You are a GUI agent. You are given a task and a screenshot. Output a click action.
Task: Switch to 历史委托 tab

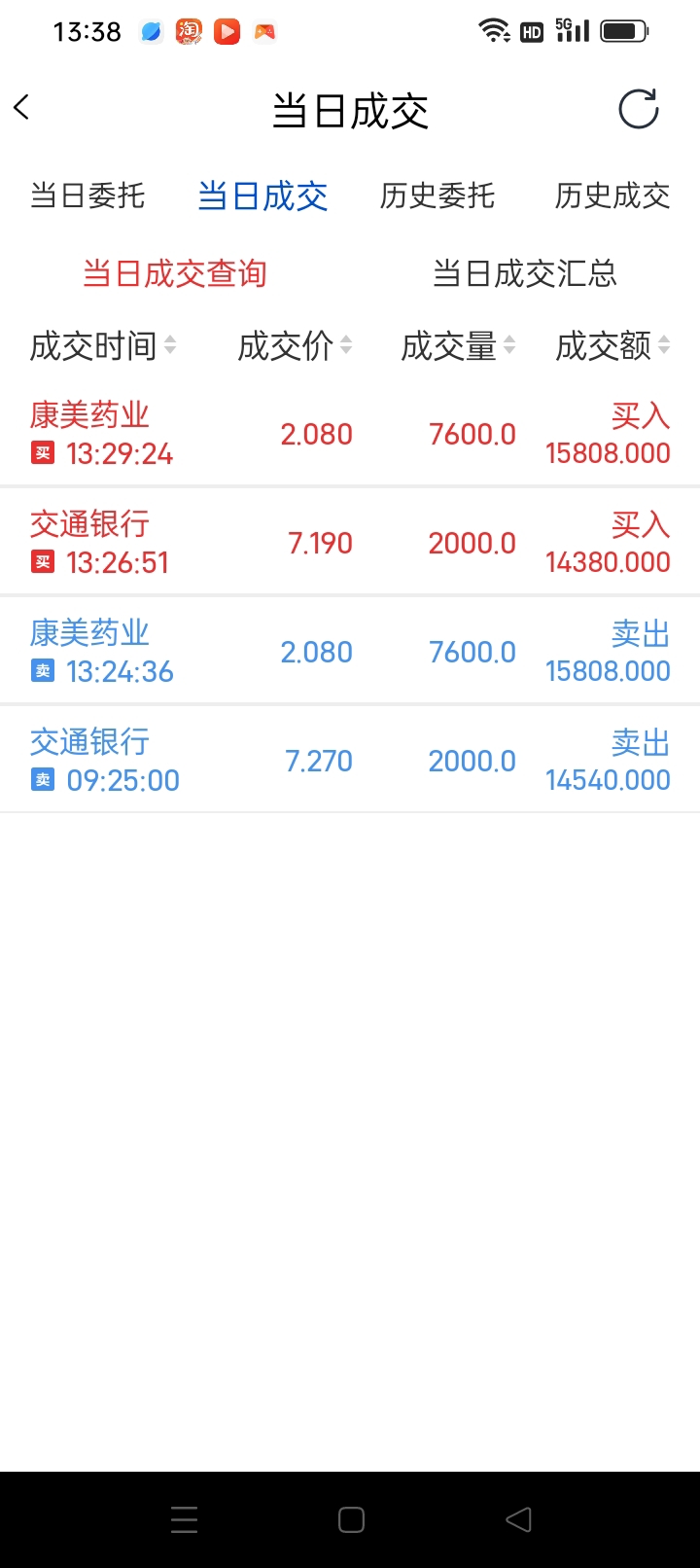[x=437, y=196]
